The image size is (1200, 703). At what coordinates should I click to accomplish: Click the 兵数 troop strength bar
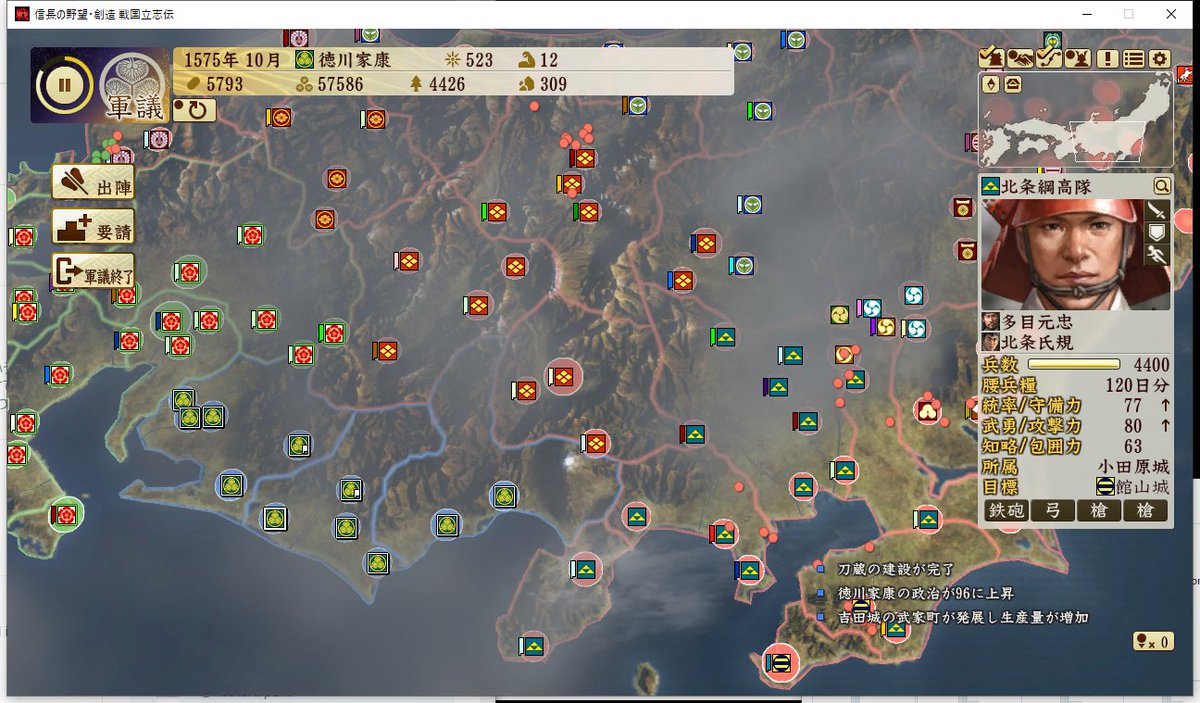[1073, 366]
